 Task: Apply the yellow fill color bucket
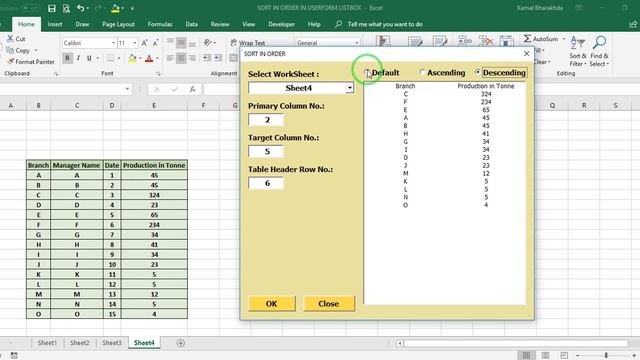coord(132,58)
